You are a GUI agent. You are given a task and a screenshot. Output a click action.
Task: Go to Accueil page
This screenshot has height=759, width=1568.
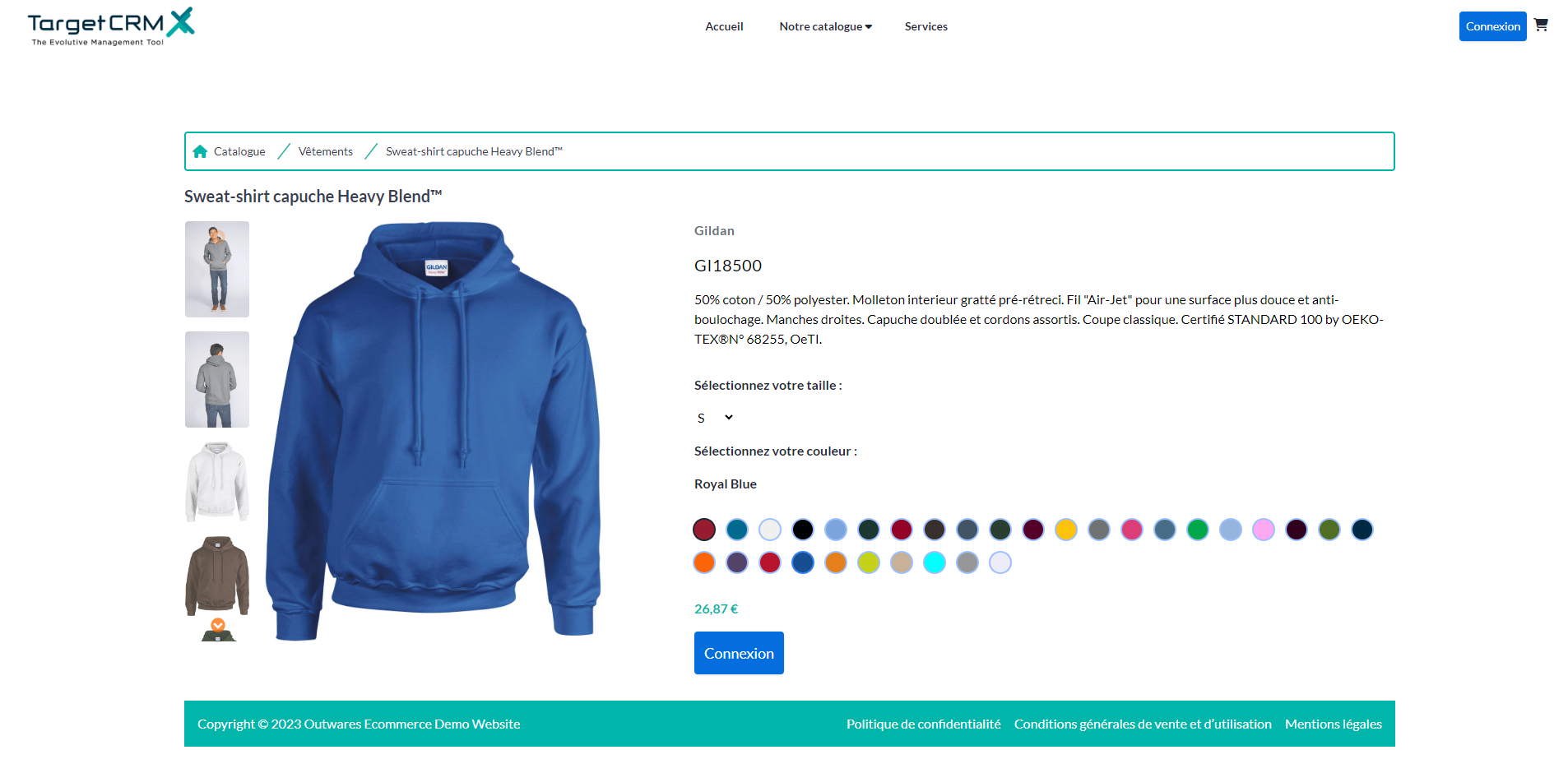point(724,26)
